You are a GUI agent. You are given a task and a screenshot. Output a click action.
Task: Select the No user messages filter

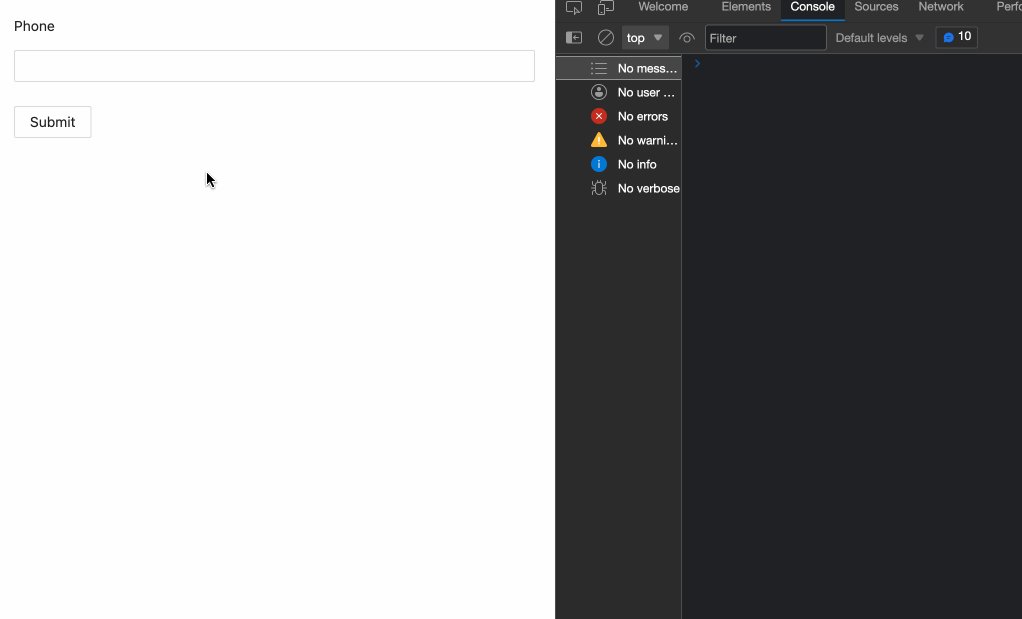pos(635,92)
